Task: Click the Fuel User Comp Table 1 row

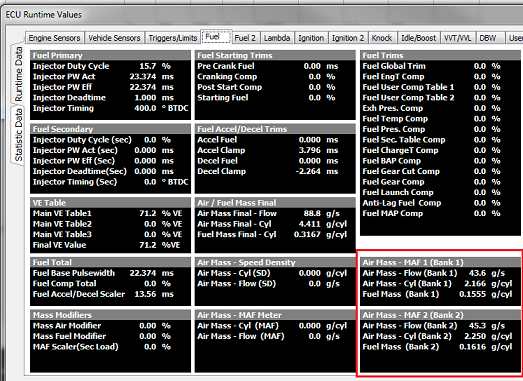Action: 440,87
